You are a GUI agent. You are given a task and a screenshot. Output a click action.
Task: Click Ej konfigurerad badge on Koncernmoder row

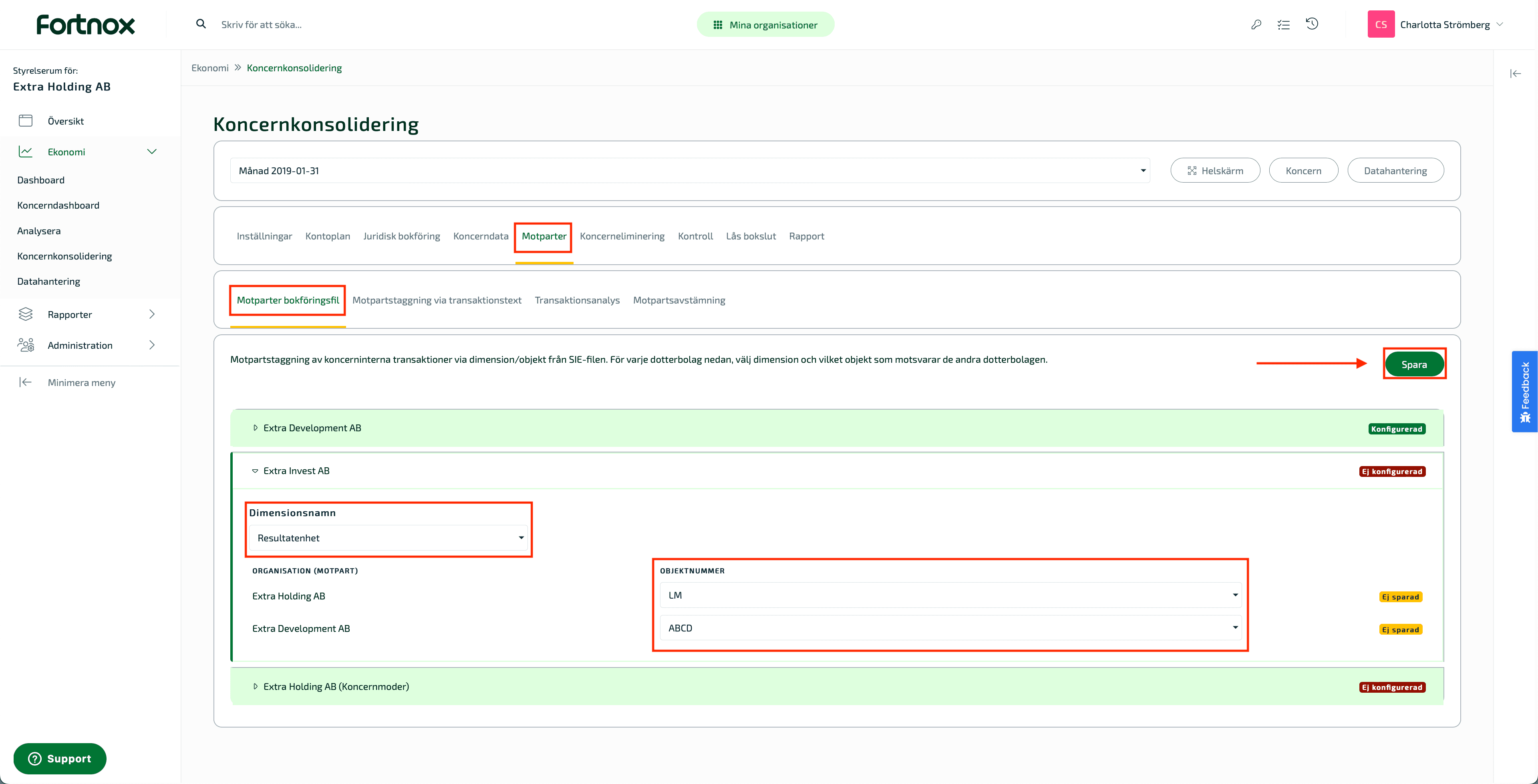tap(1392, 687)
